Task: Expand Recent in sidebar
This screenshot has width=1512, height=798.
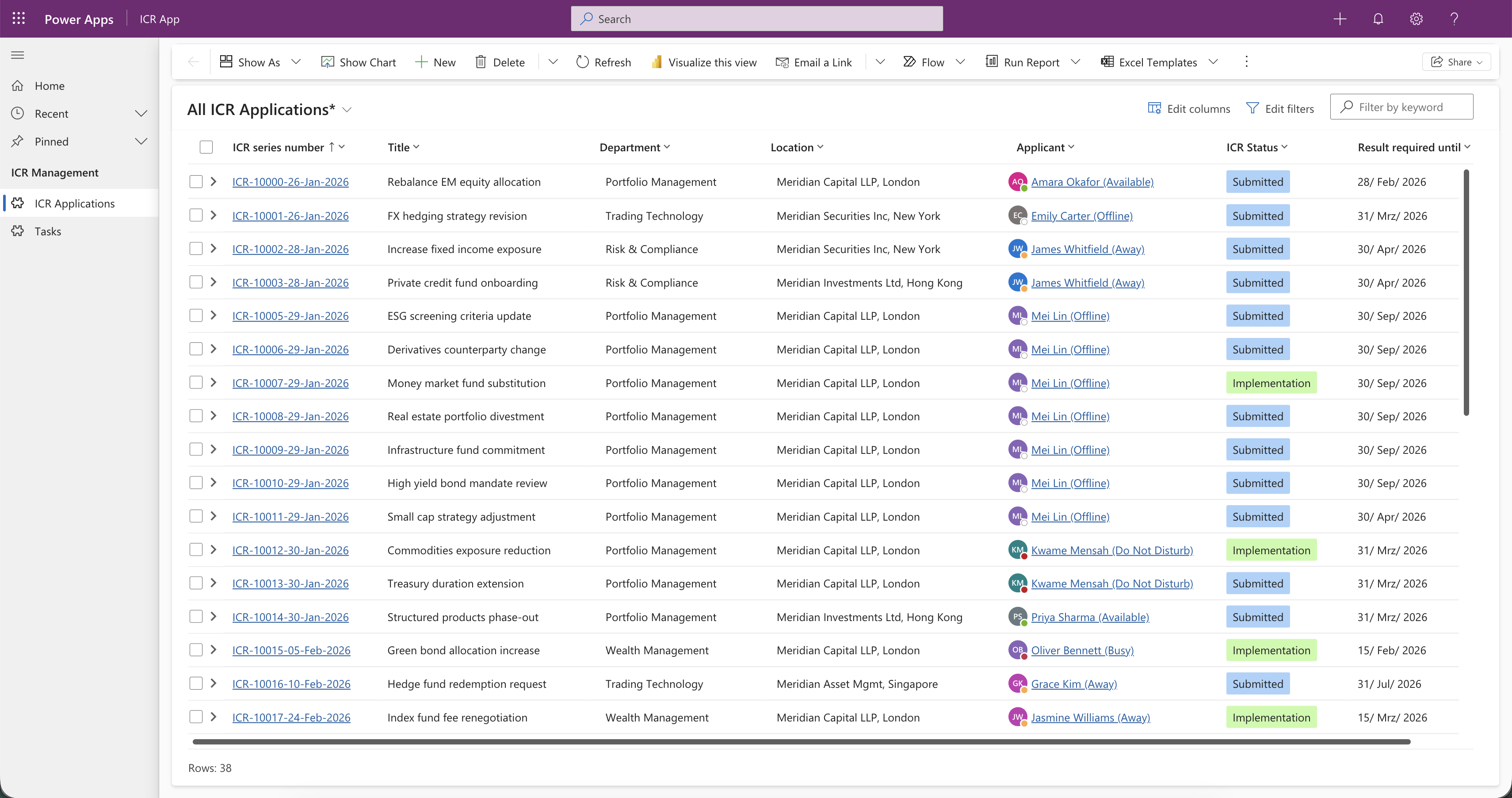Action: (x=141, y=113)
